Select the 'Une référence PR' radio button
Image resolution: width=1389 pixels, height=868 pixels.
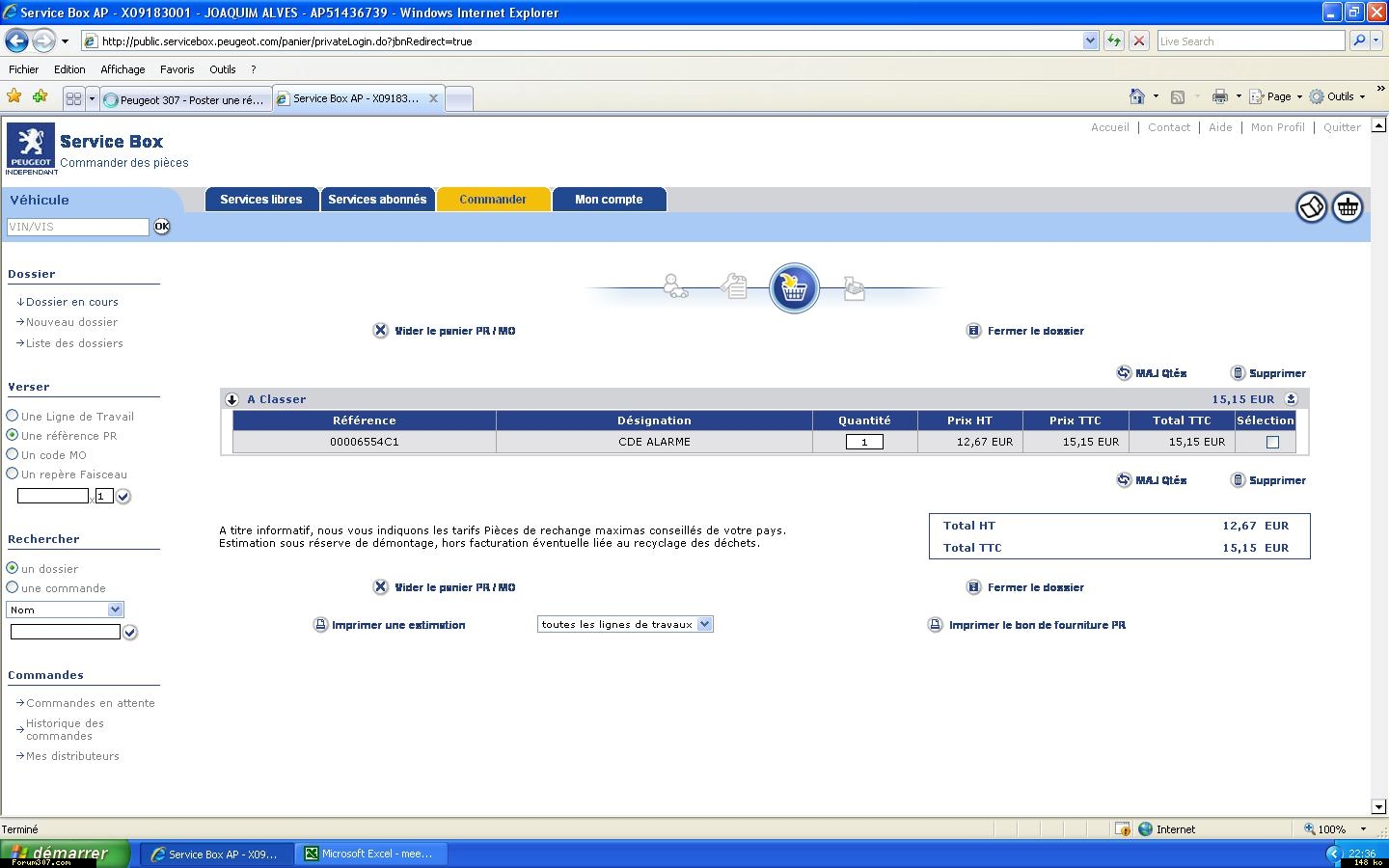pos(13,435)
